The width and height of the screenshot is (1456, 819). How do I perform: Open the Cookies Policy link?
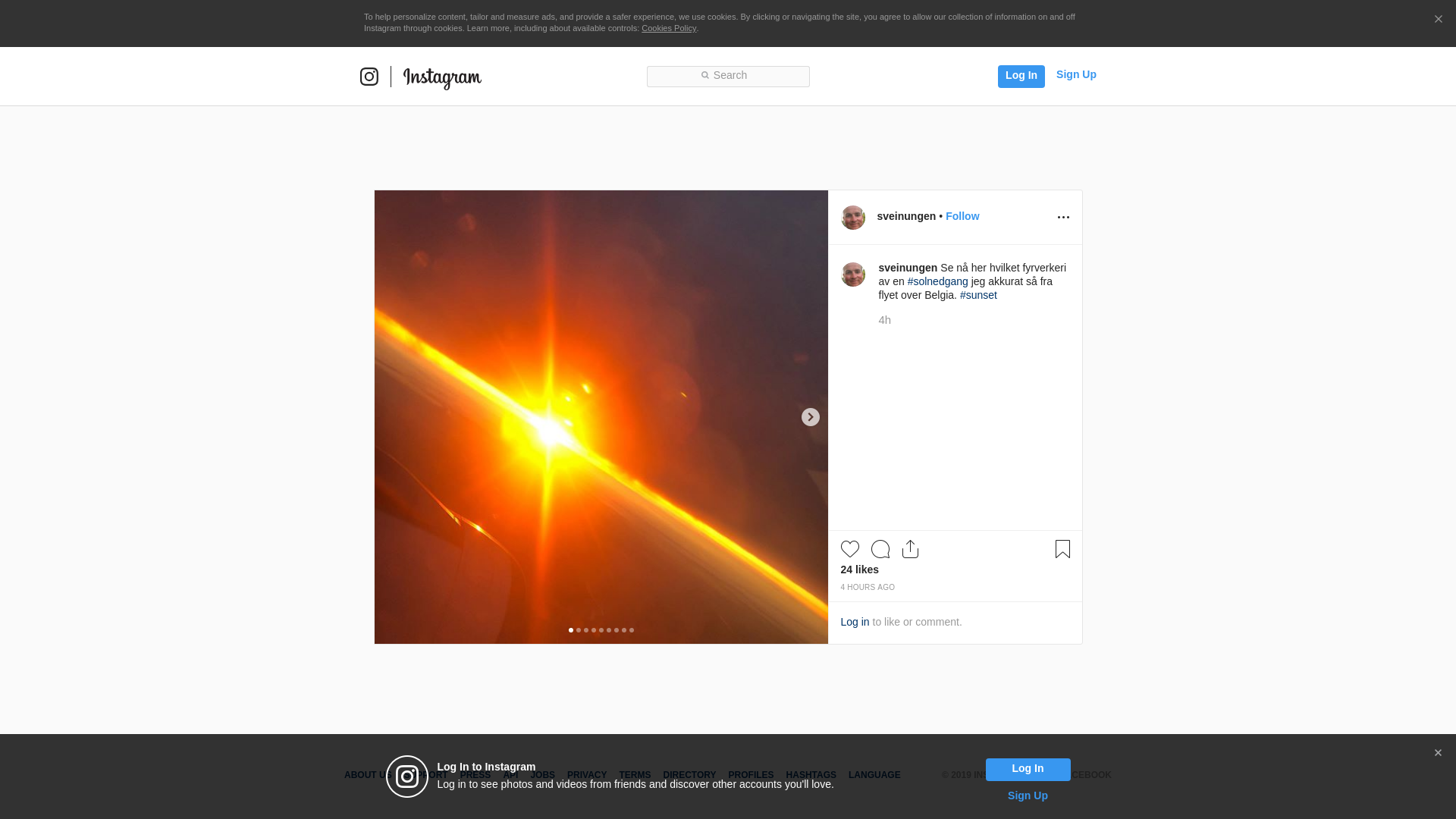[668, 28]
